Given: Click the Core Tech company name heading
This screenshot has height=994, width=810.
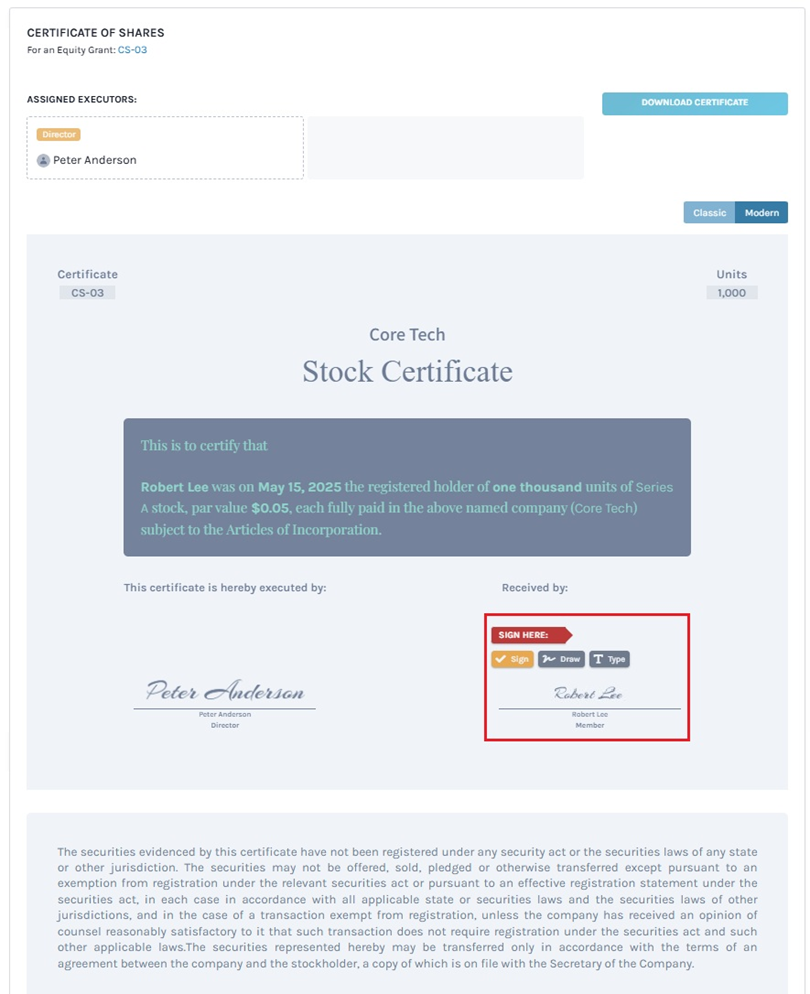Looking at the screenshot, I should tap(407, 335).
